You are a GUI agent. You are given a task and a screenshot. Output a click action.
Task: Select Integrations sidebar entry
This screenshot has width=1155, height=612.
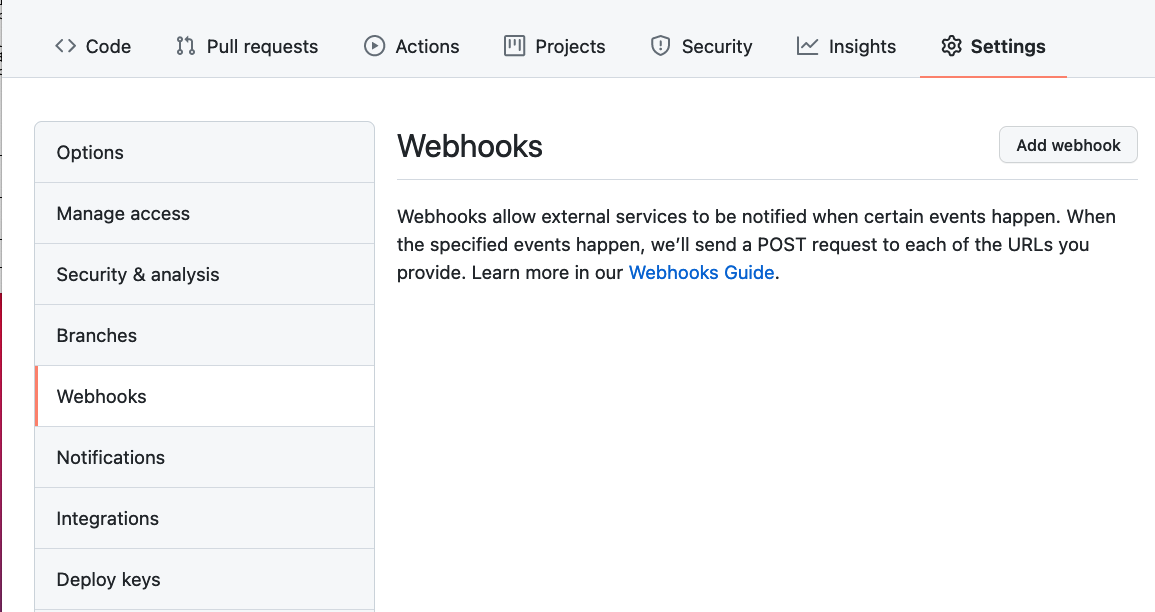pyautogui.click(x=205, y=518)
